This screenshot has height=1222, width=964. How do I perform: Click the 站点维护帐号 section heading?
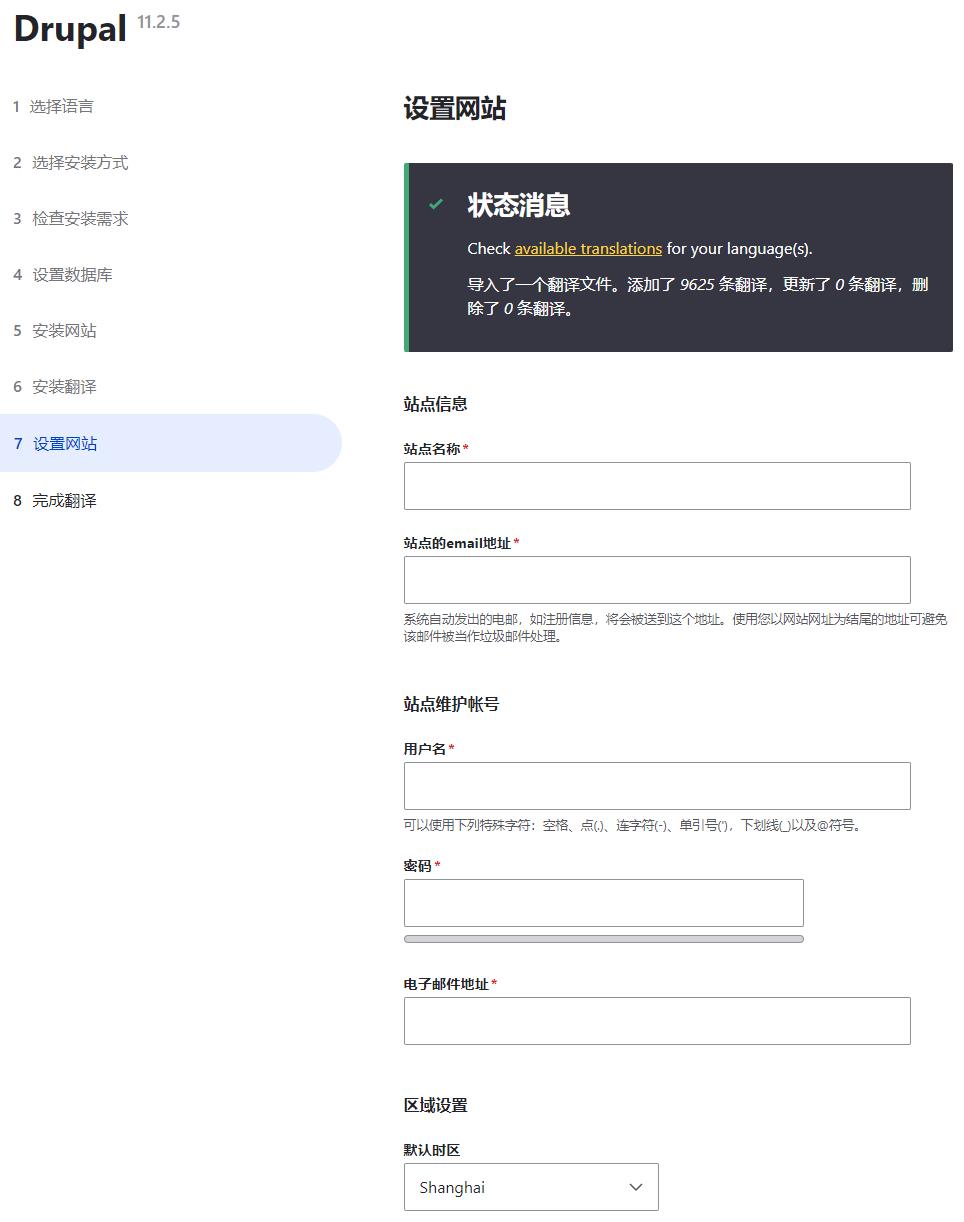(x=452, y=704)
